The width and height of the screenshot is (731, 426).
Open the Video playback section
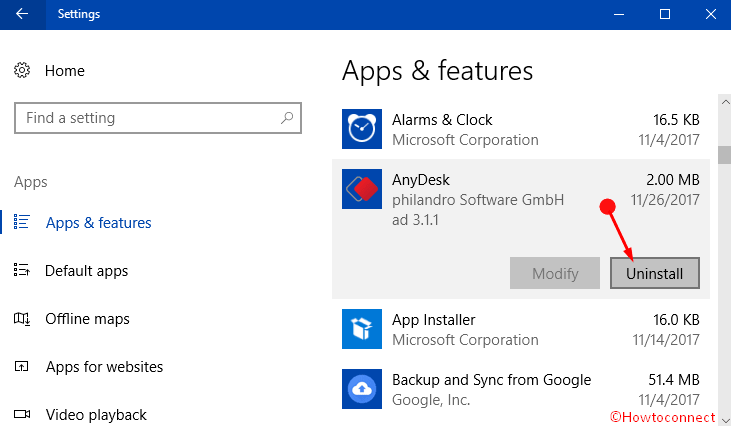point(96,415)
